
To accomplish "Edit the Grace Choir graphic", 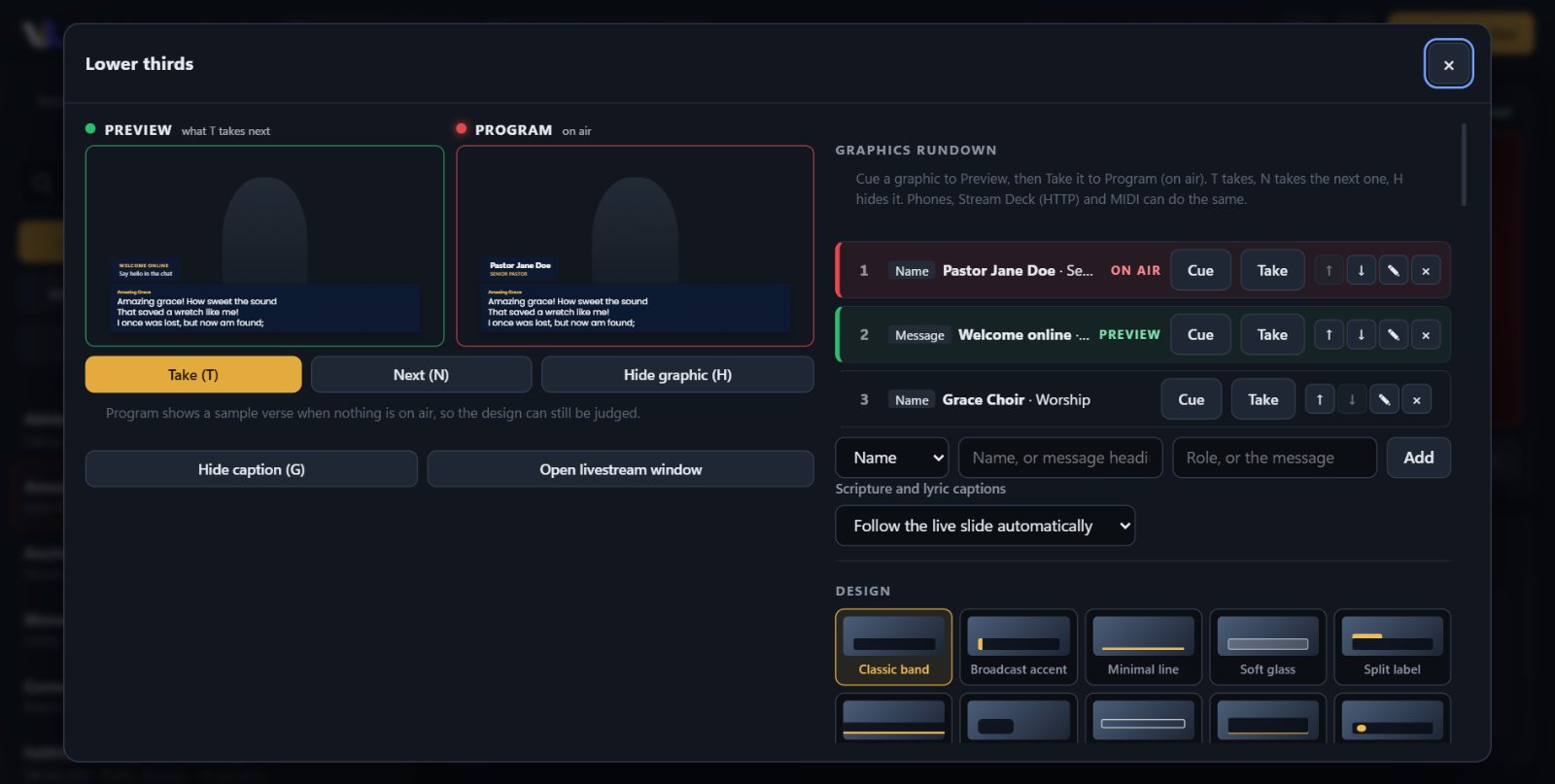I will [1384, 399].
